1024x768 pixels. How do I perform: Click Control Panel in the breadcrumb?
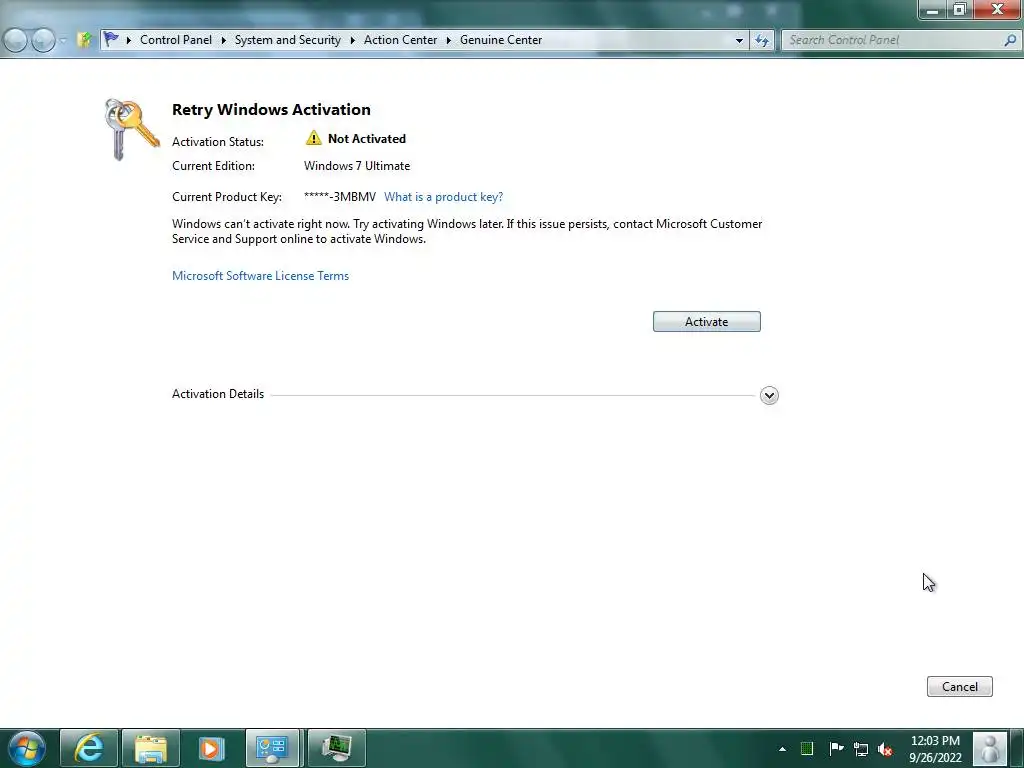point(176,40)
